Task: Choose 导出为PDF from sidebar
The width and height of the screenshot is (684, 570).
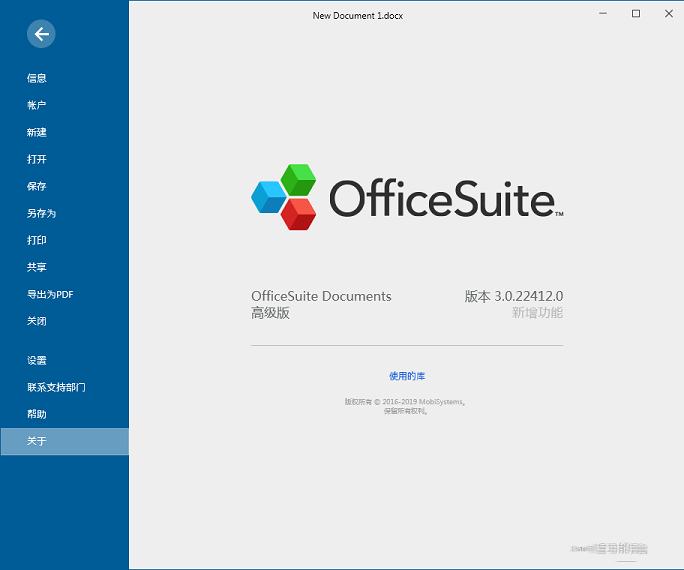Action: click(x=50, y=294)
